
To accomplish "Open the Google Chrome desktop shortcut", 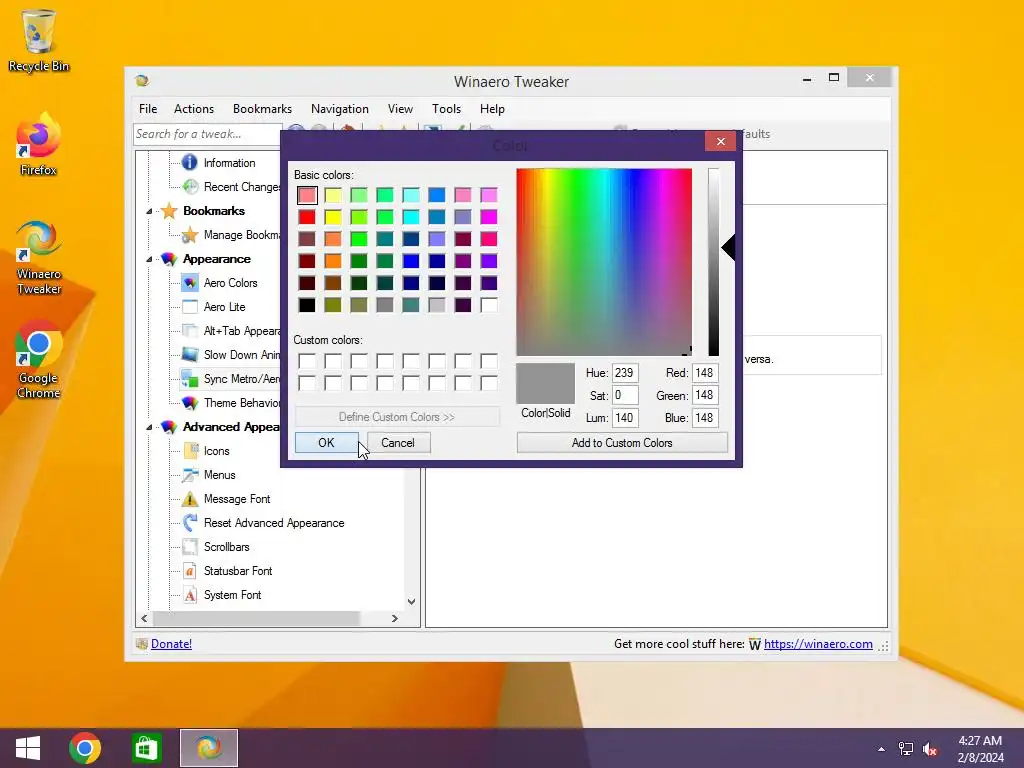I will point(39,359).
